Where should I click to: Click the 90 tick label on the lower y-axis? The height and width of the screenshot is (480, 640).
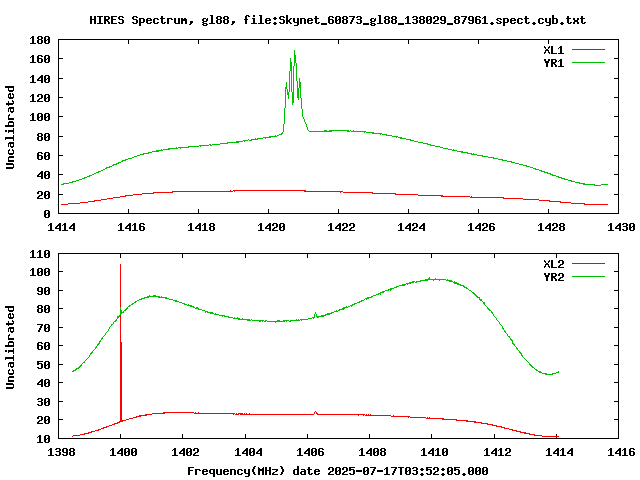(44, 291)
